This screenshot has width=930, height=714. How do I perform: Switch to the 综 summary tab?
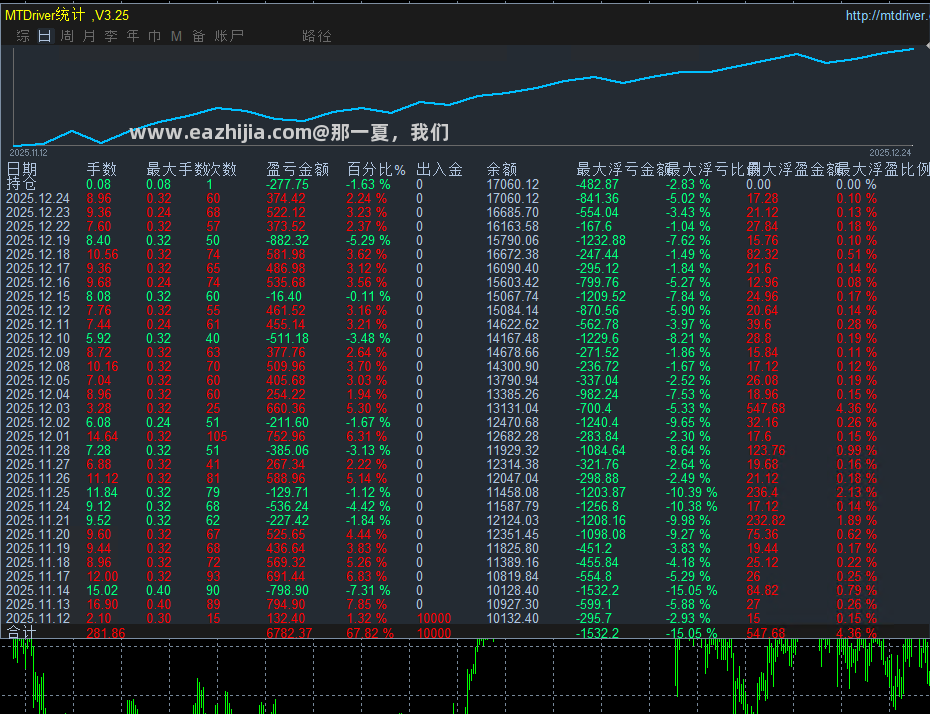click(23, 36)
